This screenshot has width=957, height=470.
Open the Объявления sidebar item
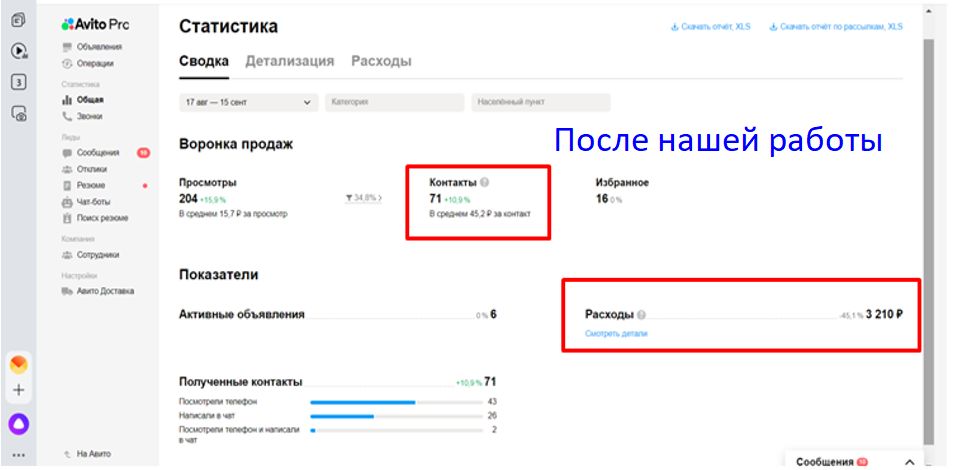point(92,47)
